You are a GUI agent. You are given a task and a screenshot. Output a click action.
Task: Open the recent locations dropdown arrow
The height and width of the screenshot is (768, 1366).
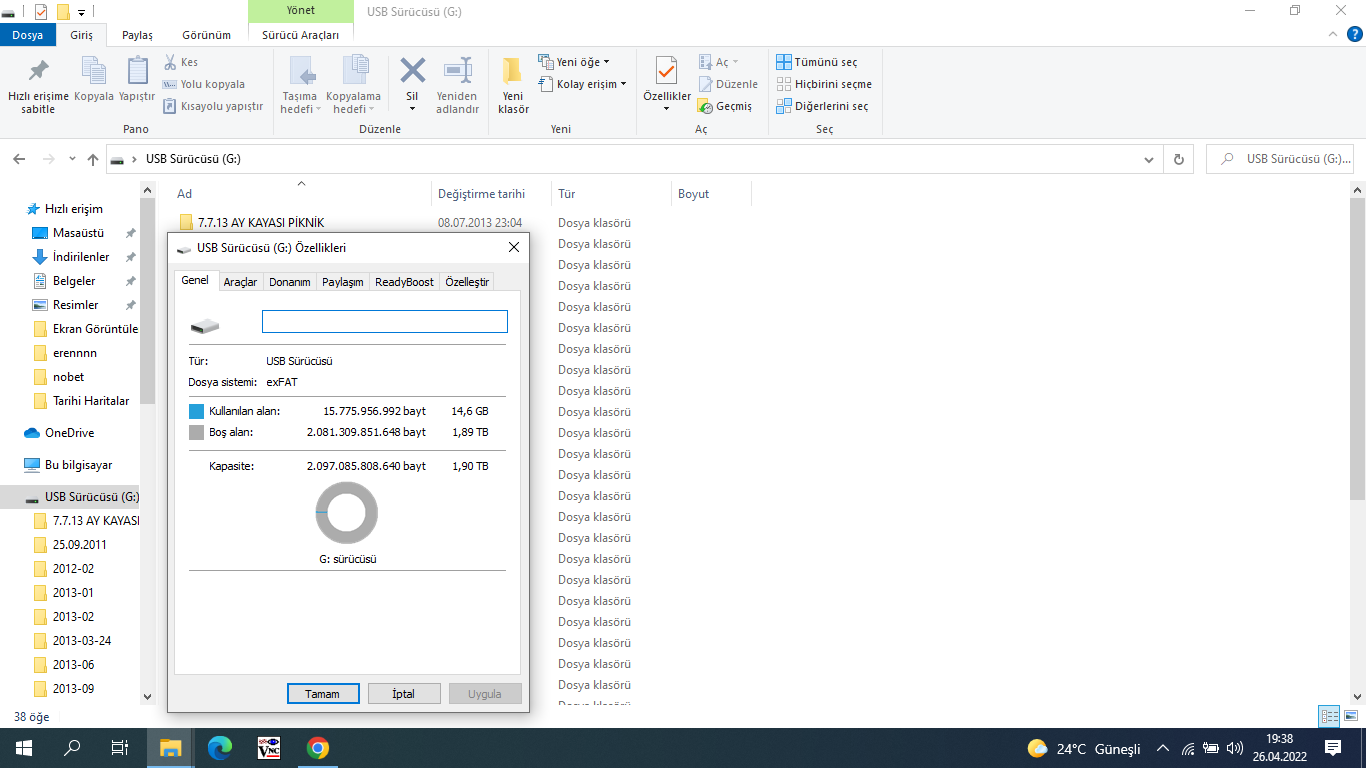72,159
